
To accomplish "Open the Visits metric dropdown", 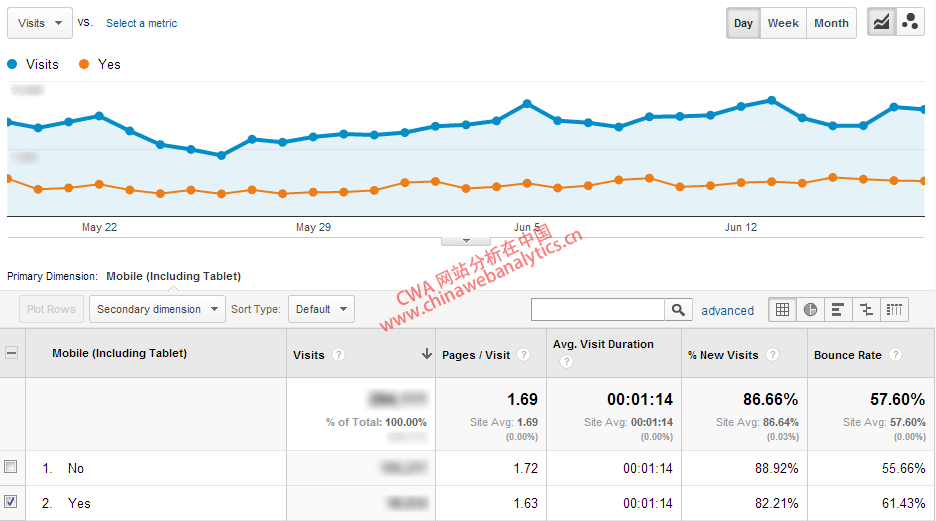I will 40,23.
